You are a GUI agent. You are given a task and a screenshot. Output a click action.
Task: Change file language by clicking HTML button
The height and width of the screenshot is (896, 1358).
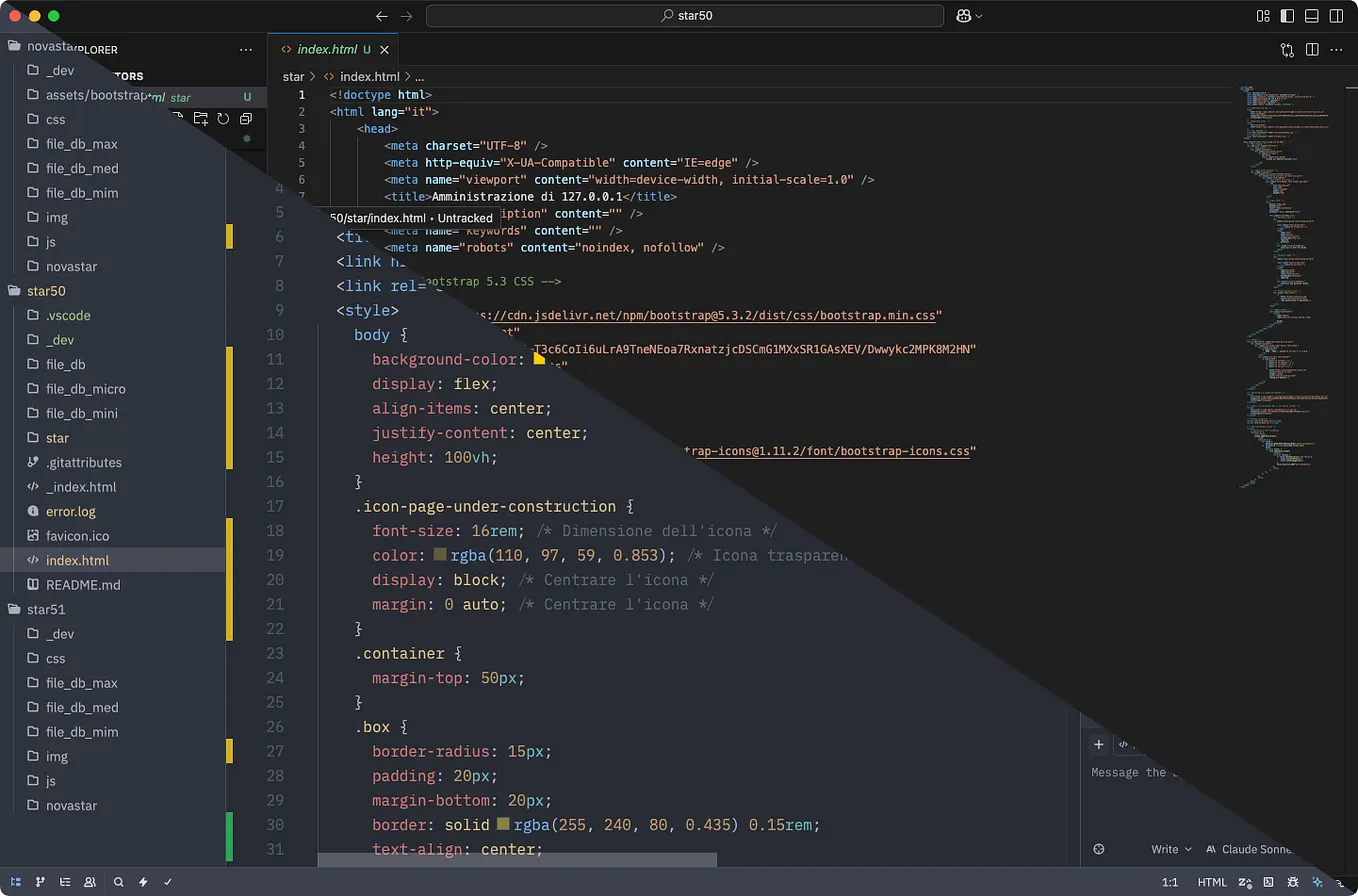point(1211,883)
